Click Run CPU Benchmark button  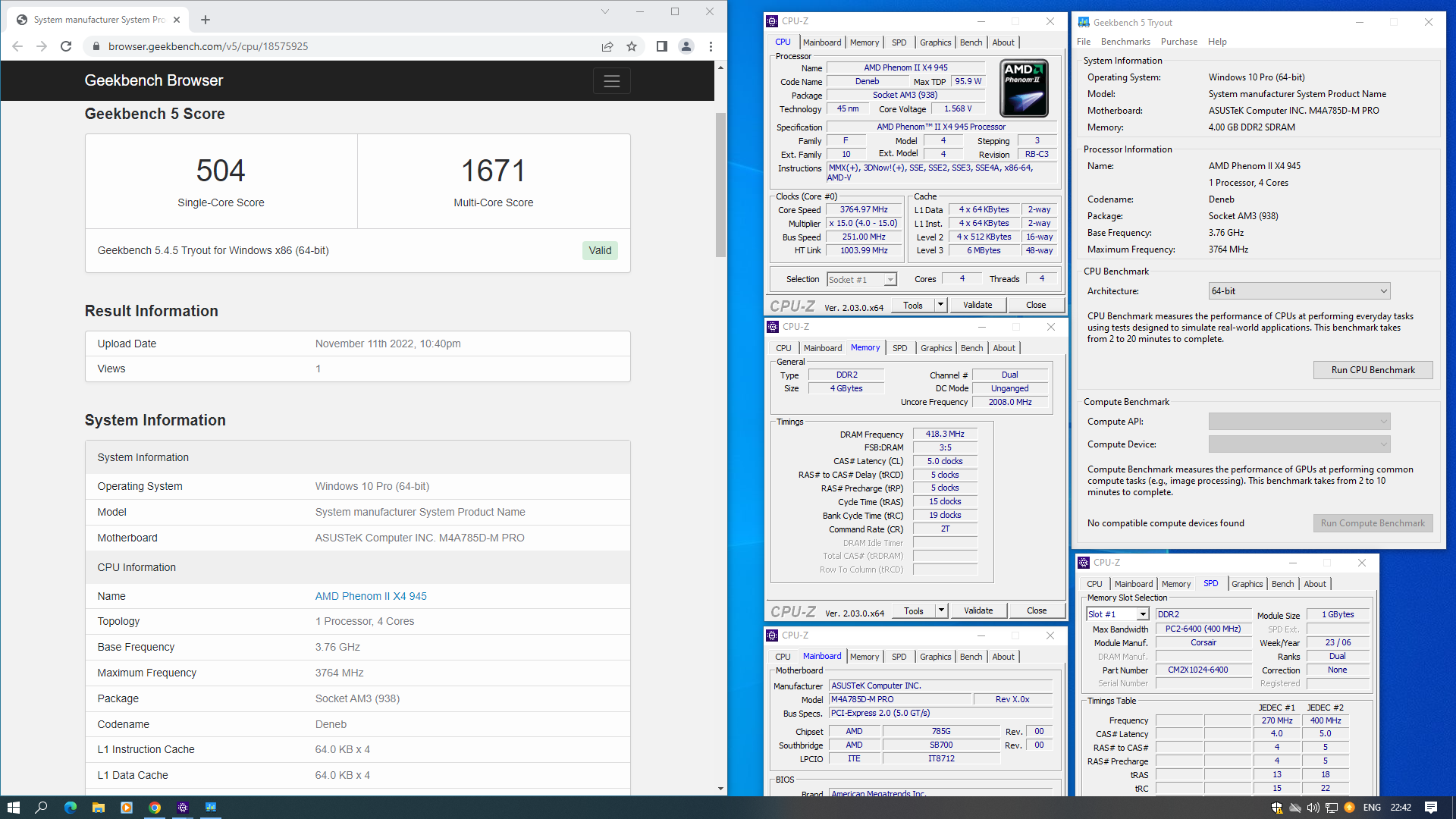pyautogui.click(x=1373, y=370)
